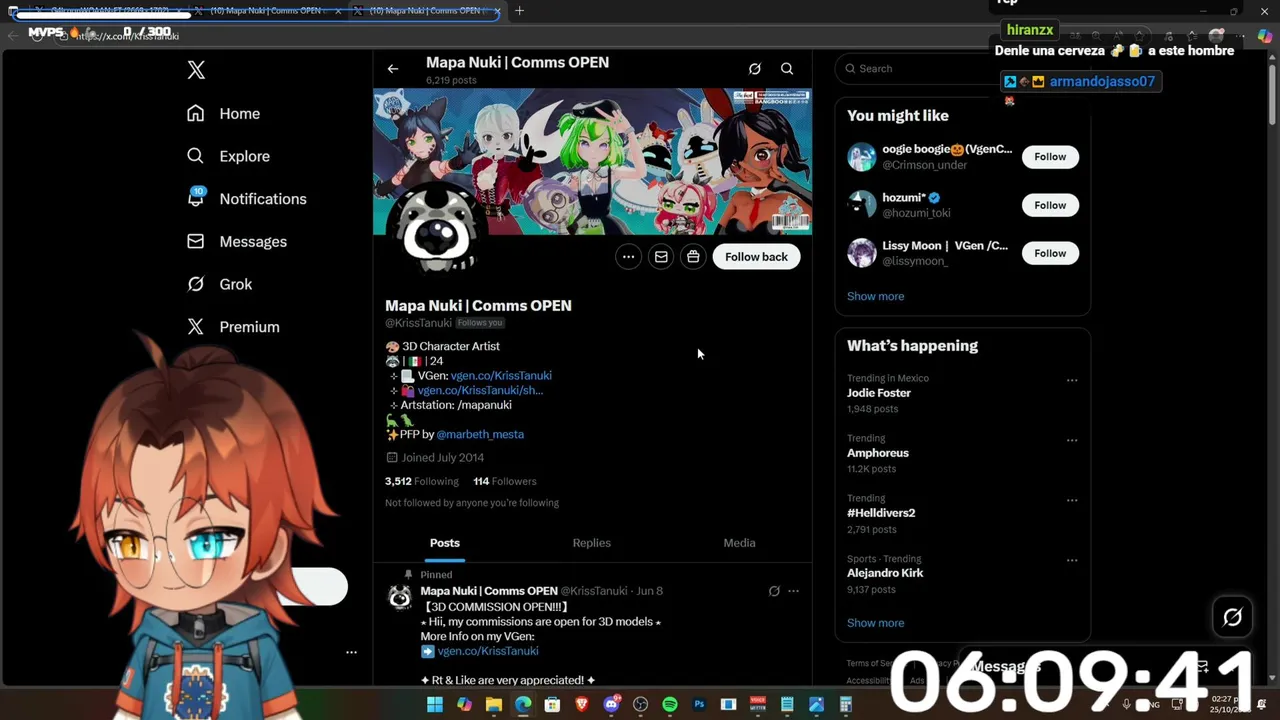The height and width of the screenshot is (720, 1280).
Task: View the 114 Followers list
Action: (505, 482)
